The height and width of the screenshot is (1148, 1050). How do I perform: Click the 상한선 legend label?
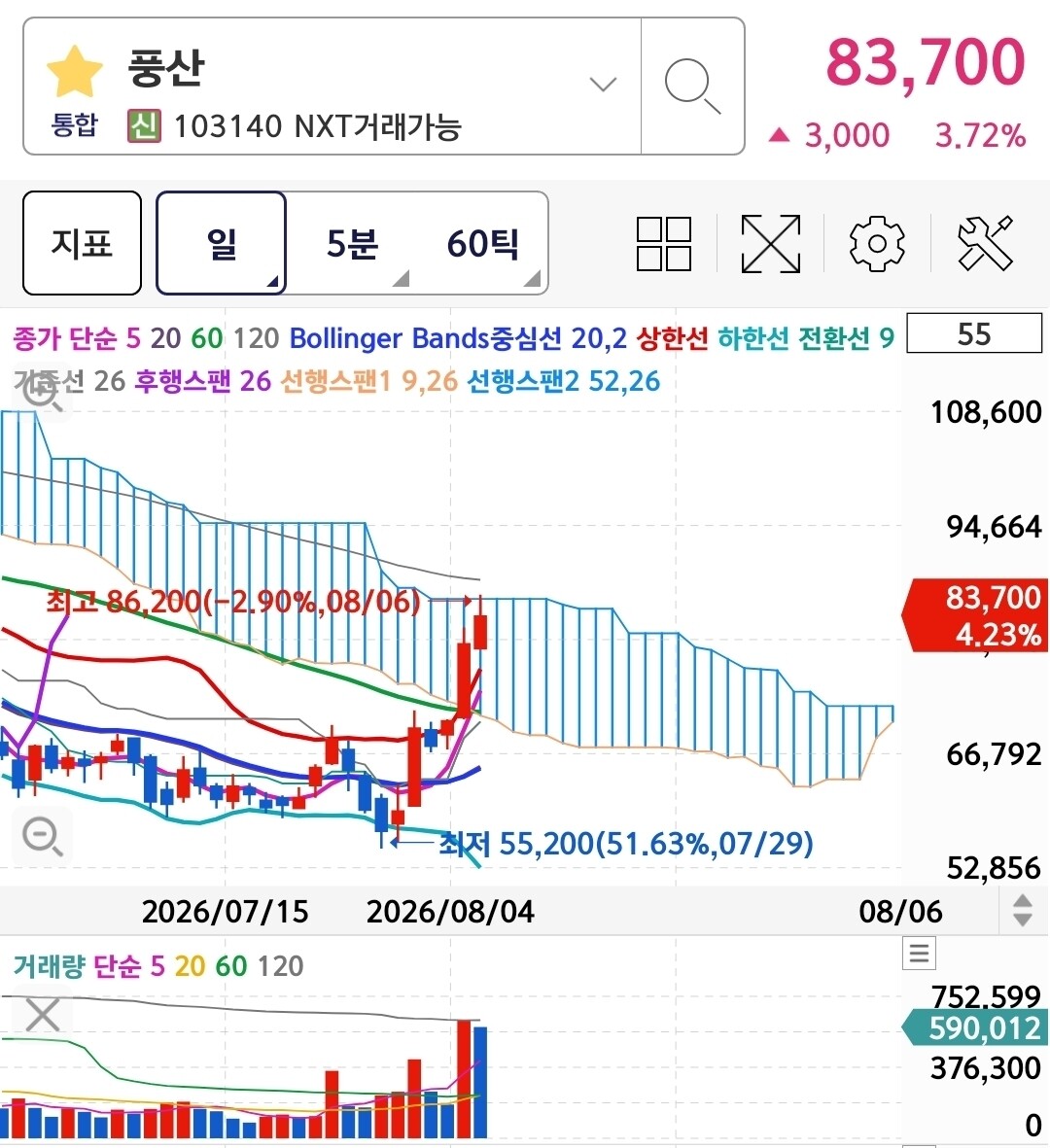click(672, 338)
